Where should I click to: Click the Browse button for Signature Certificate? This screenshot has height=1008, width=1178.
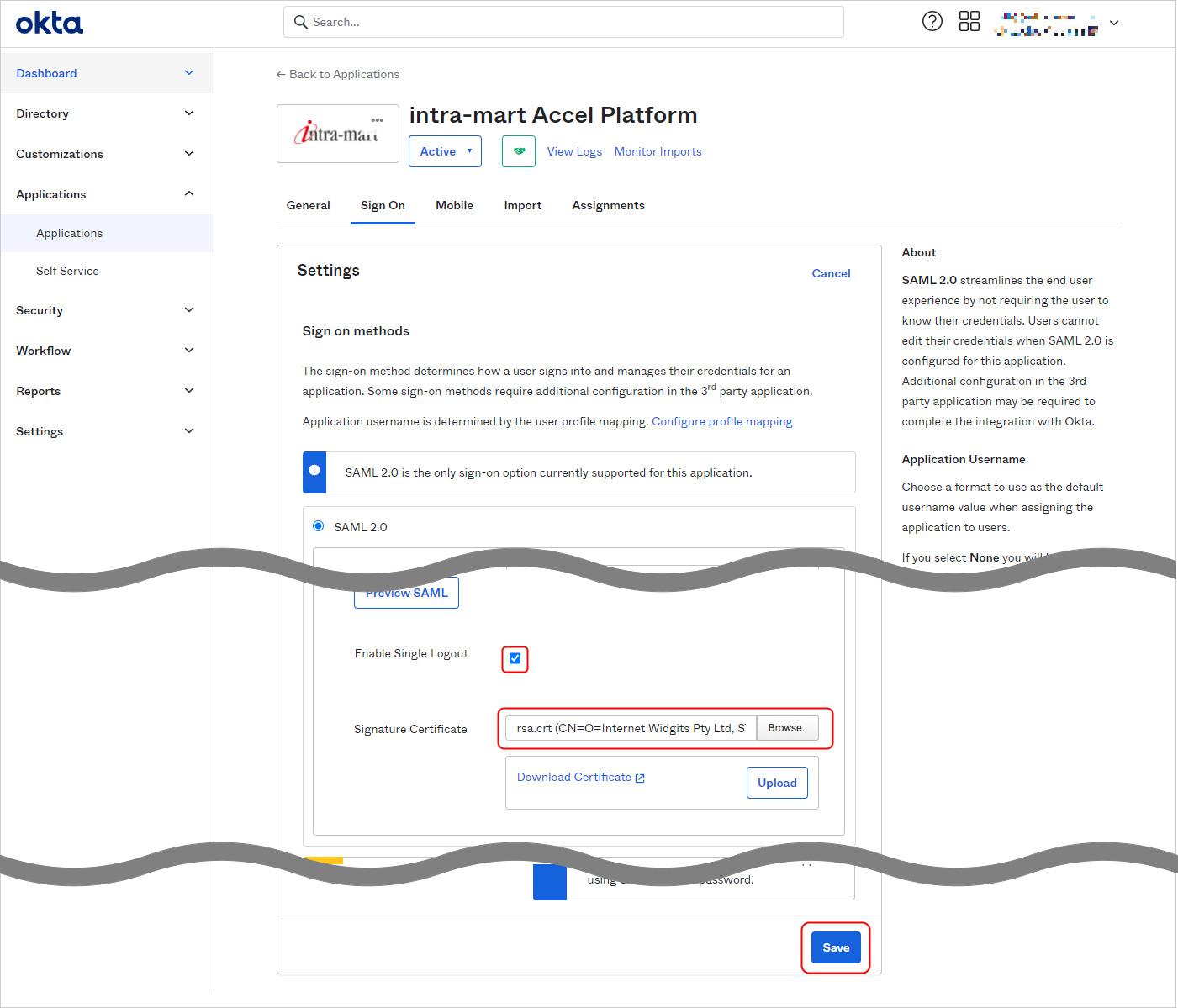pyautogui.click(x=787, y=728)
